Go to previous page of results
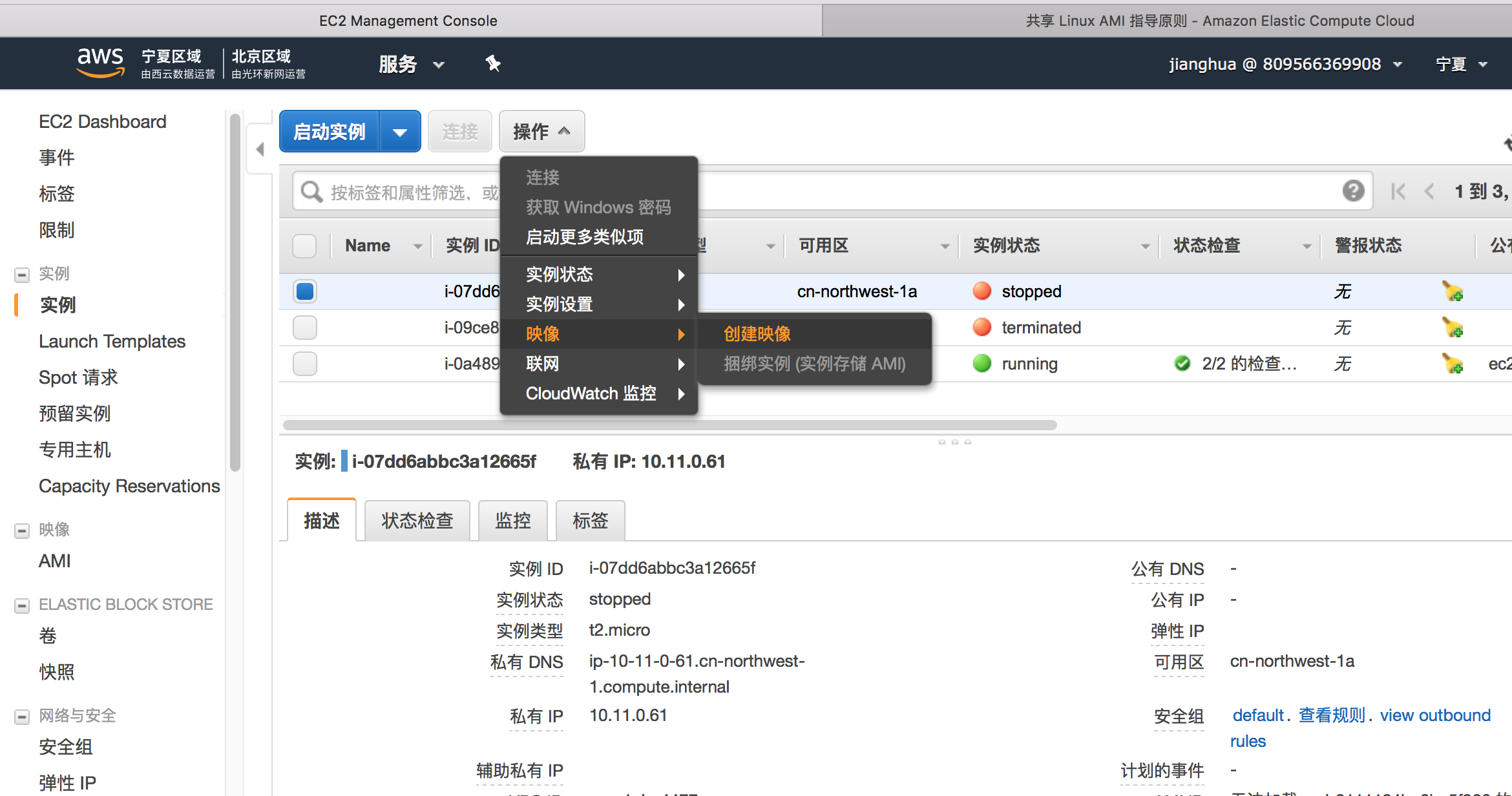The width and height of the screenshot is (1512, 796). coord(1429,191)
